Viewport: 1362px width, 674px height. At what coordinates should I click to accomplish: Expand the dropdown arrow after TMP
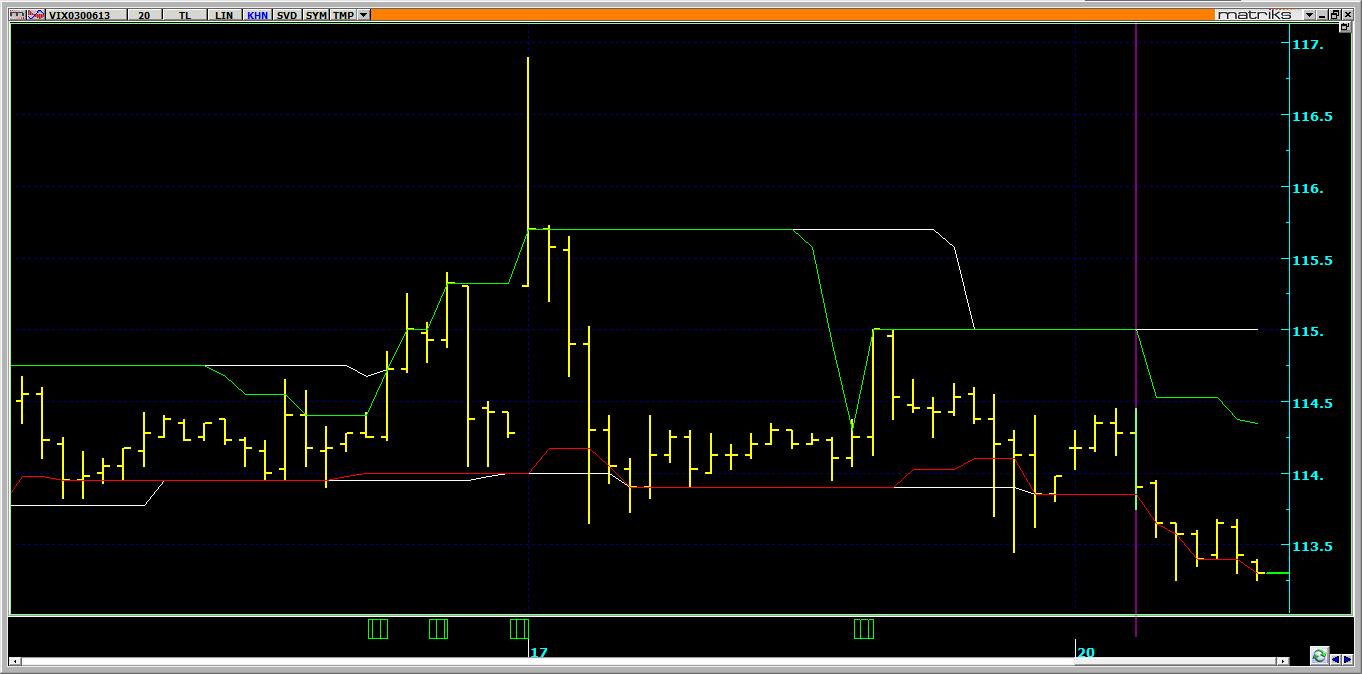click(x=364, y=15)
